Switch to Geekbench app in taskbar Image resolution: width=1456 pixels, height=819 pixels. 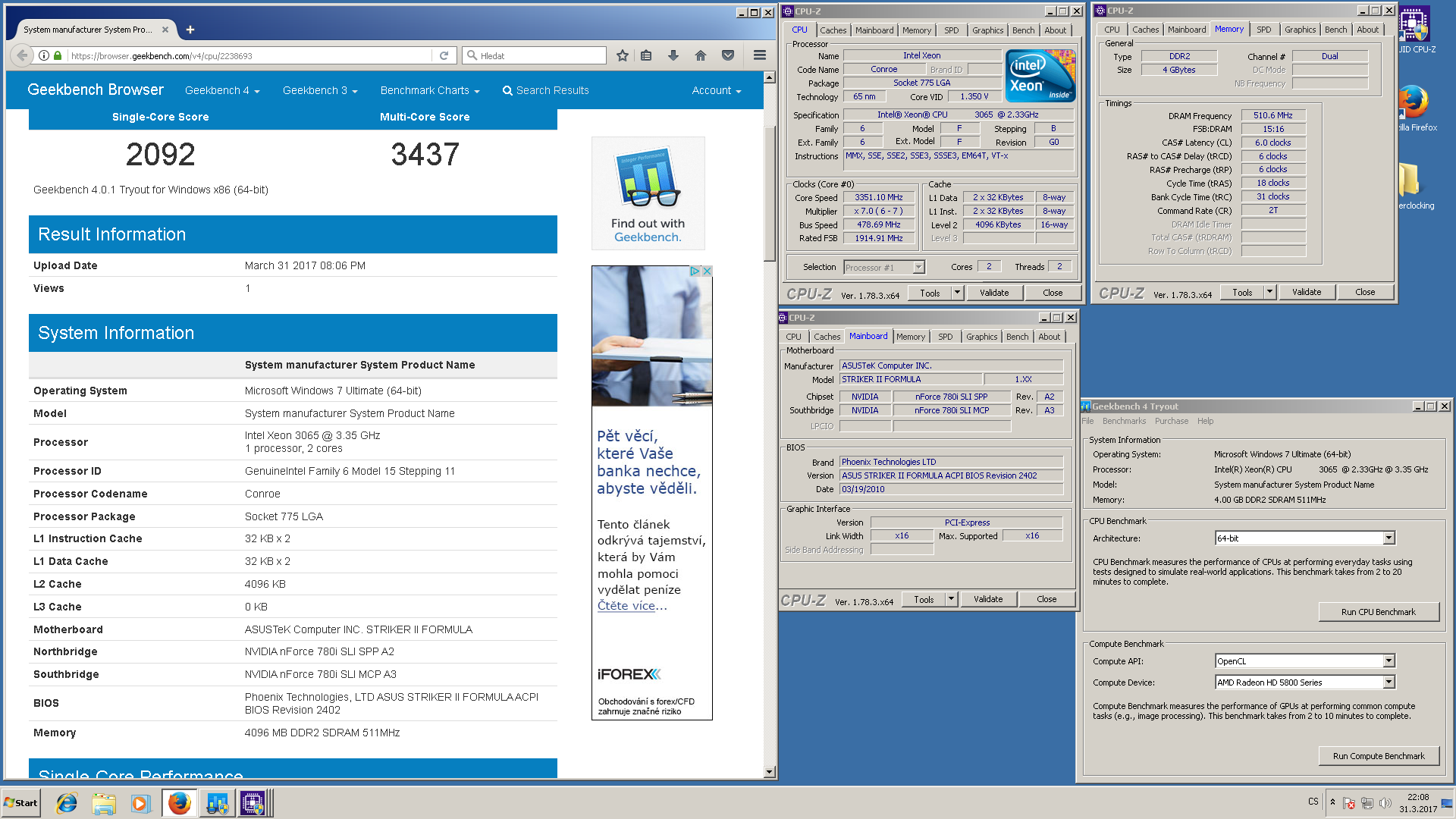tap(217, 803)
